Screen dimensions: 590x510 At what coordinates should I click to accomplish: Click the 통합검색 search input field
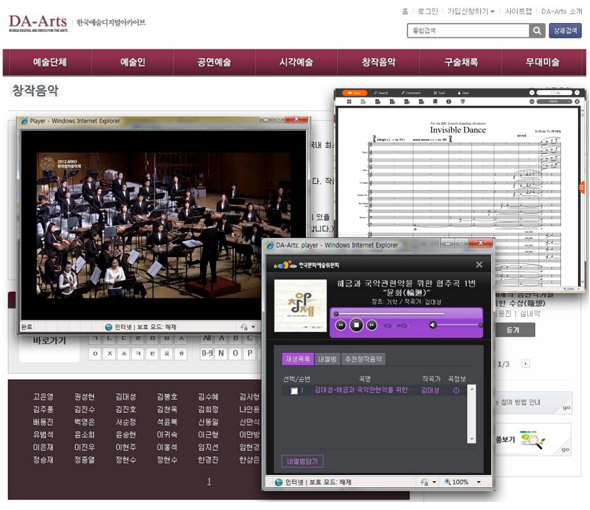coord(468,31)
